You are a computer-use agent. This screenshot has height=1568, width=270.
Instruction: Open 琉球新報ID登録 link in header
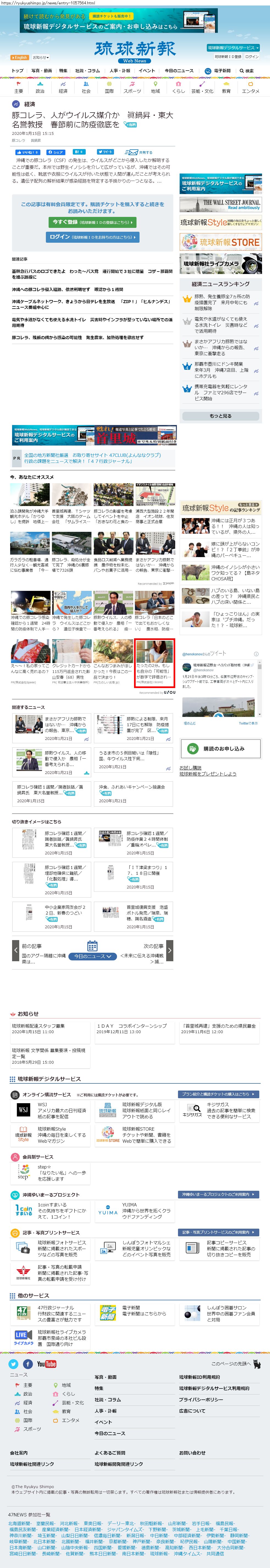228,57
